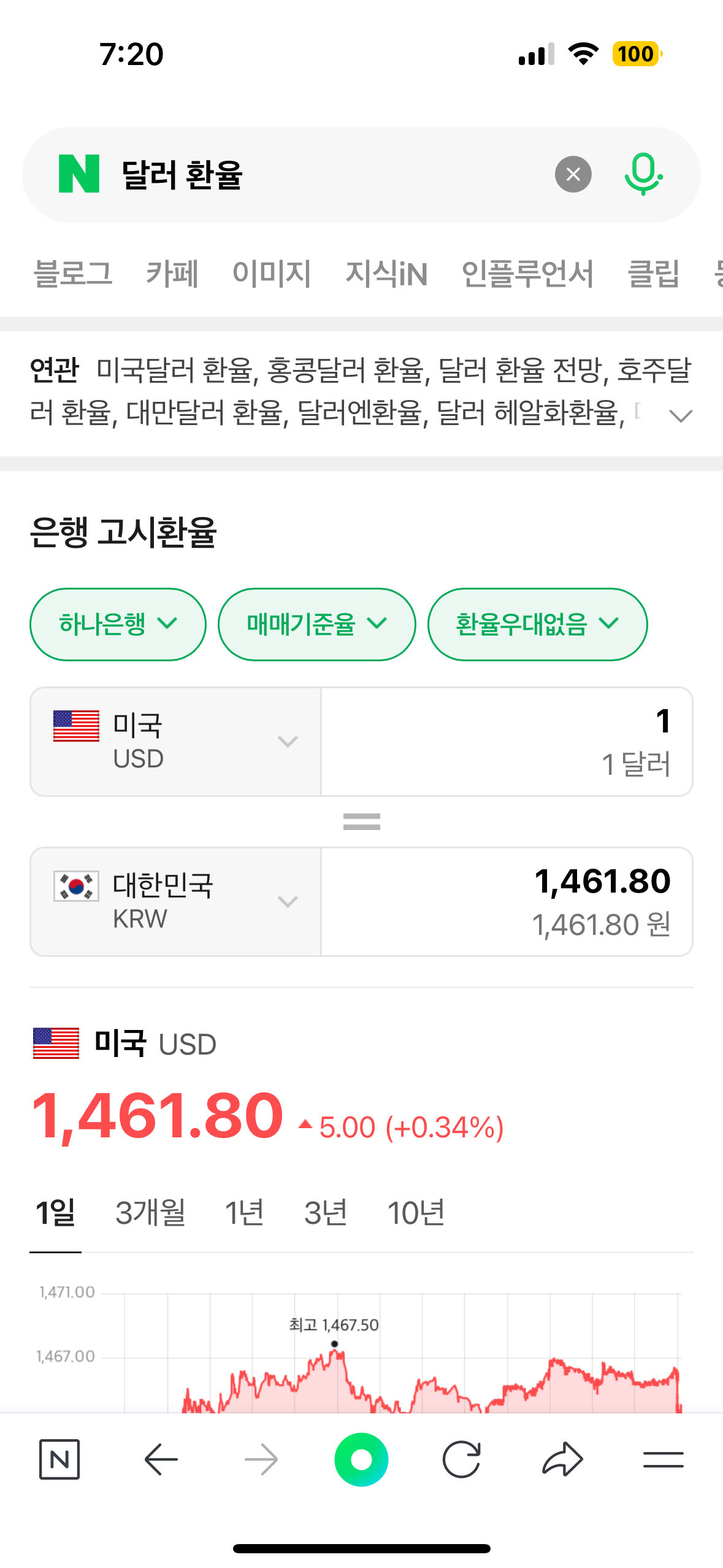Viewport: 723px width, 1568px height.
Task: Switch chart to 10년 period
Action: [x=416, y=1212]
